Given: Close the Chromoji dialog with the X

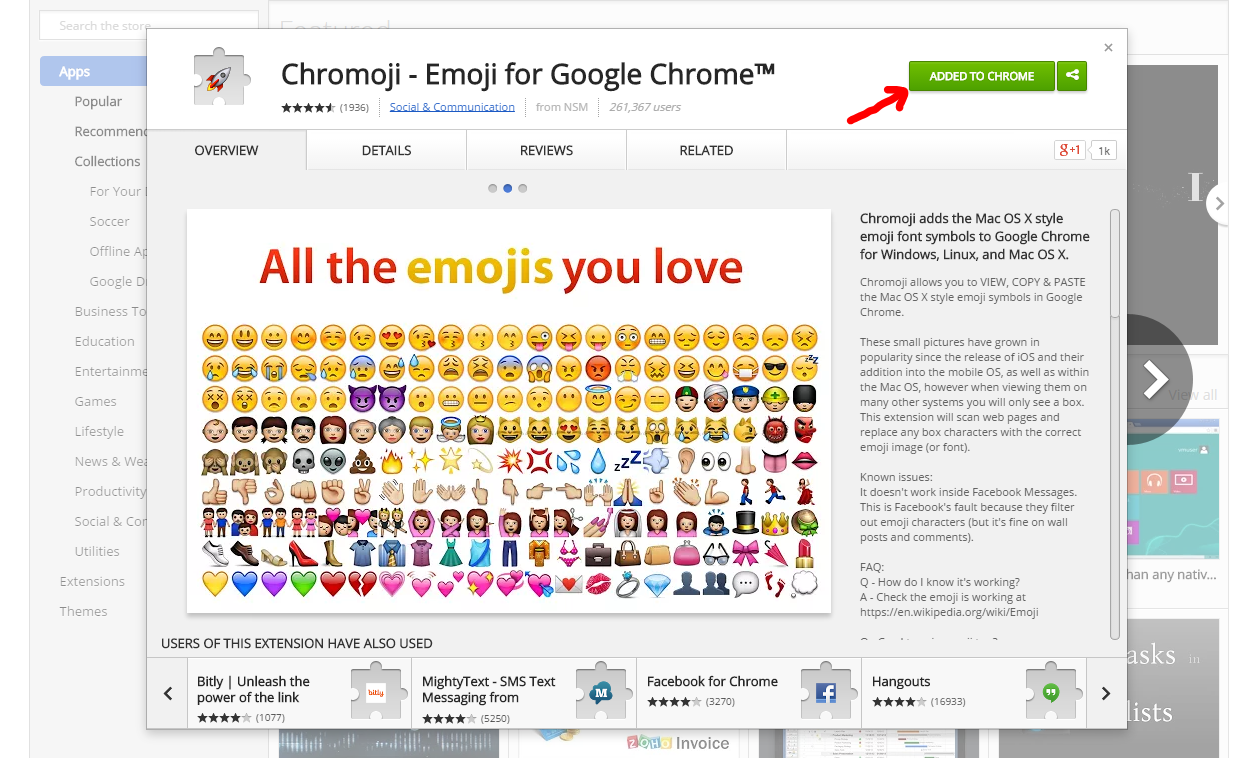Looking at the screenshot, I should (x=1108, y=48).
